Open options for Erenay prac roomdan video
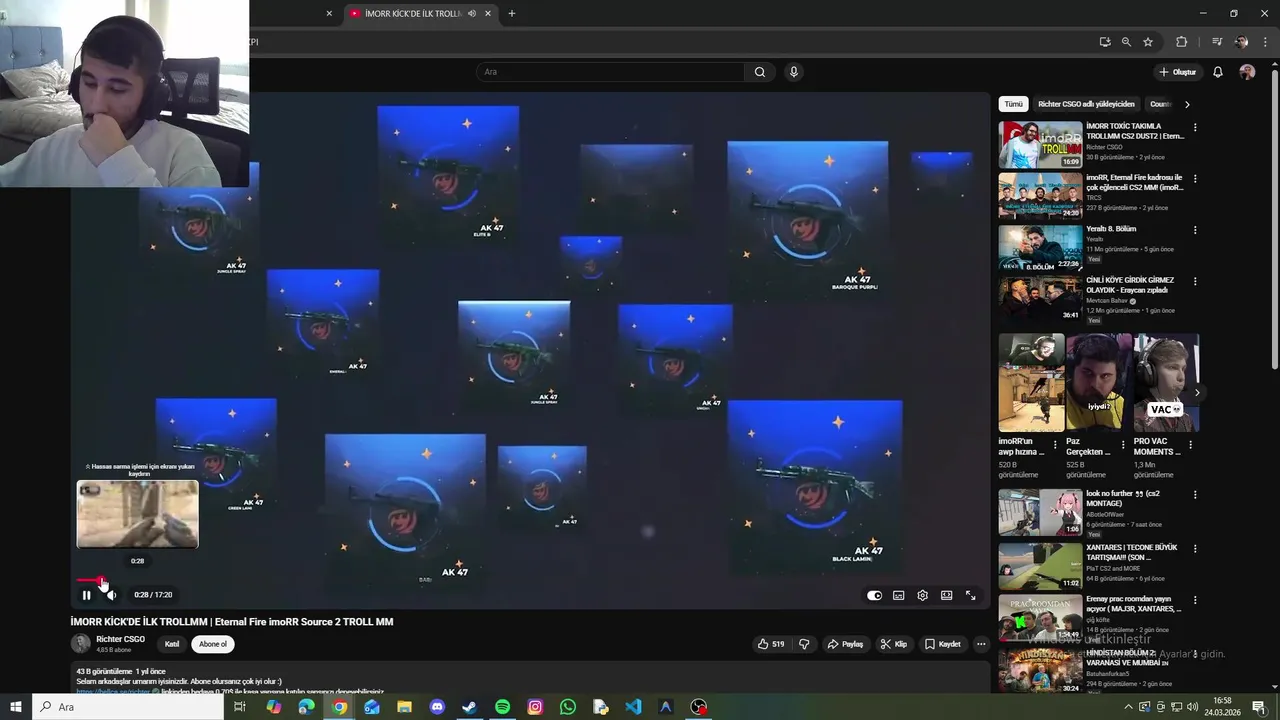 (x=1195, y=601)
